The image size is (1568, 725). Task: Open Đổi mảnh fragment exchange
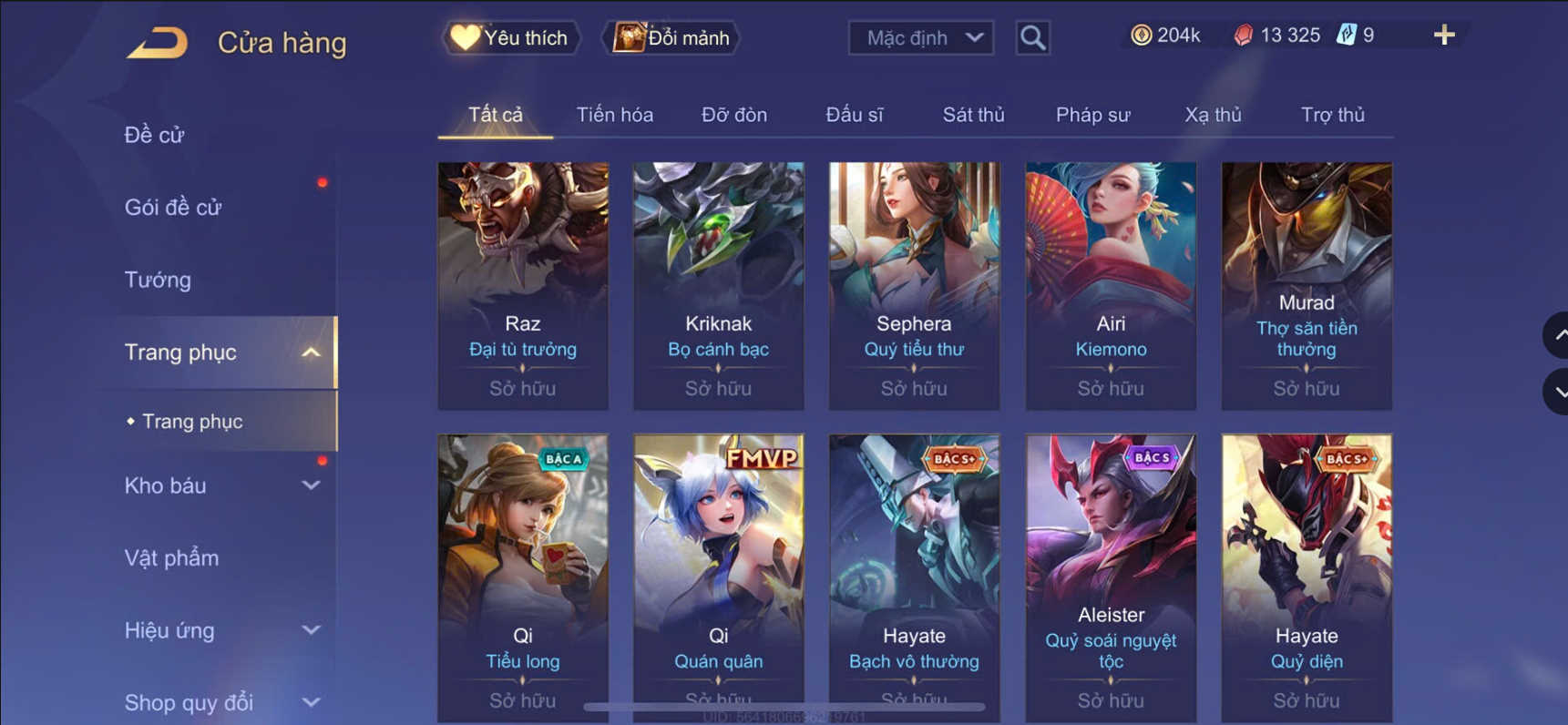point(671,37)
